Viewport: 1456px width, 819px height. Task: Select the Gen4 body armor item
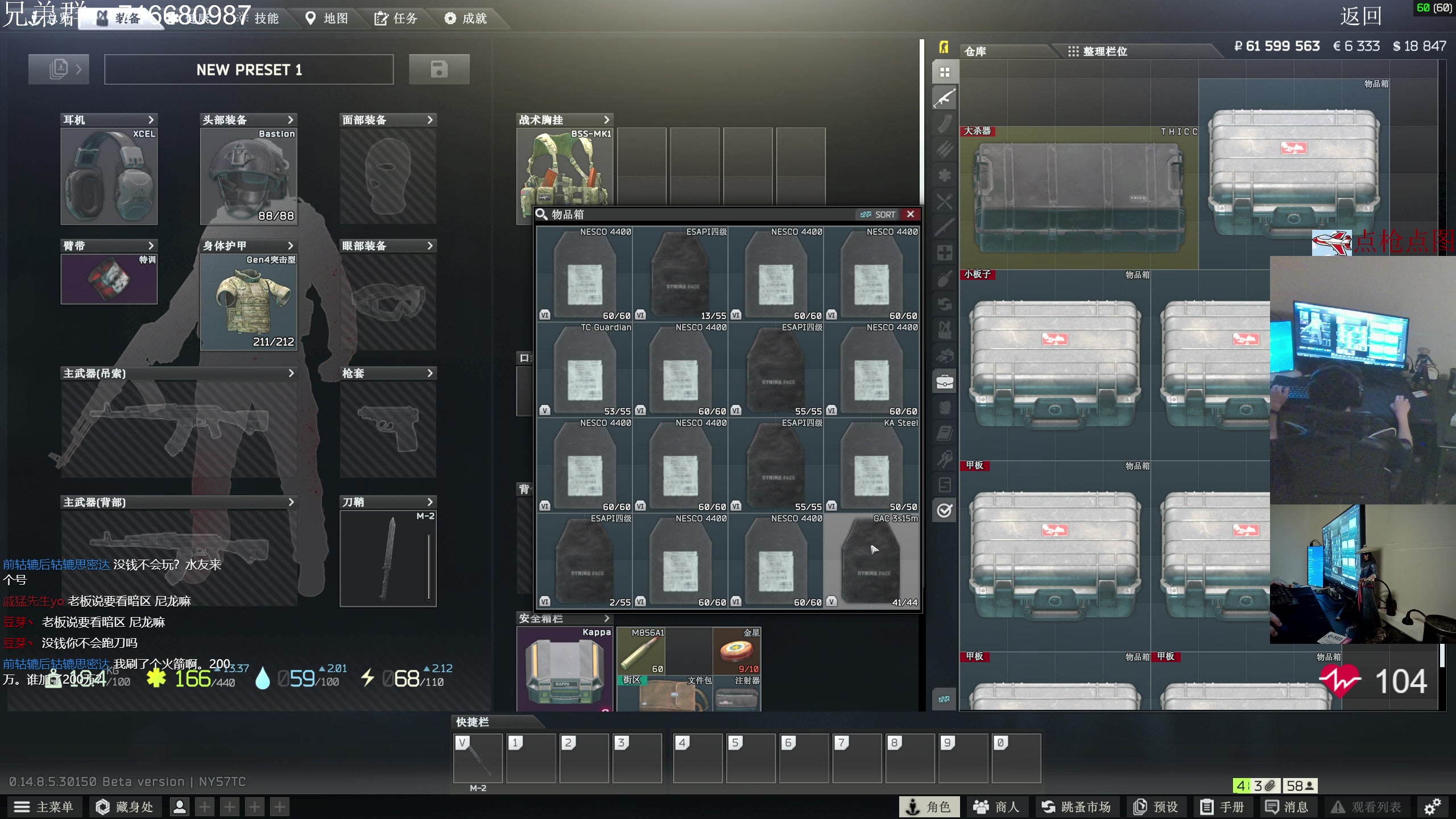click(249, 302)
